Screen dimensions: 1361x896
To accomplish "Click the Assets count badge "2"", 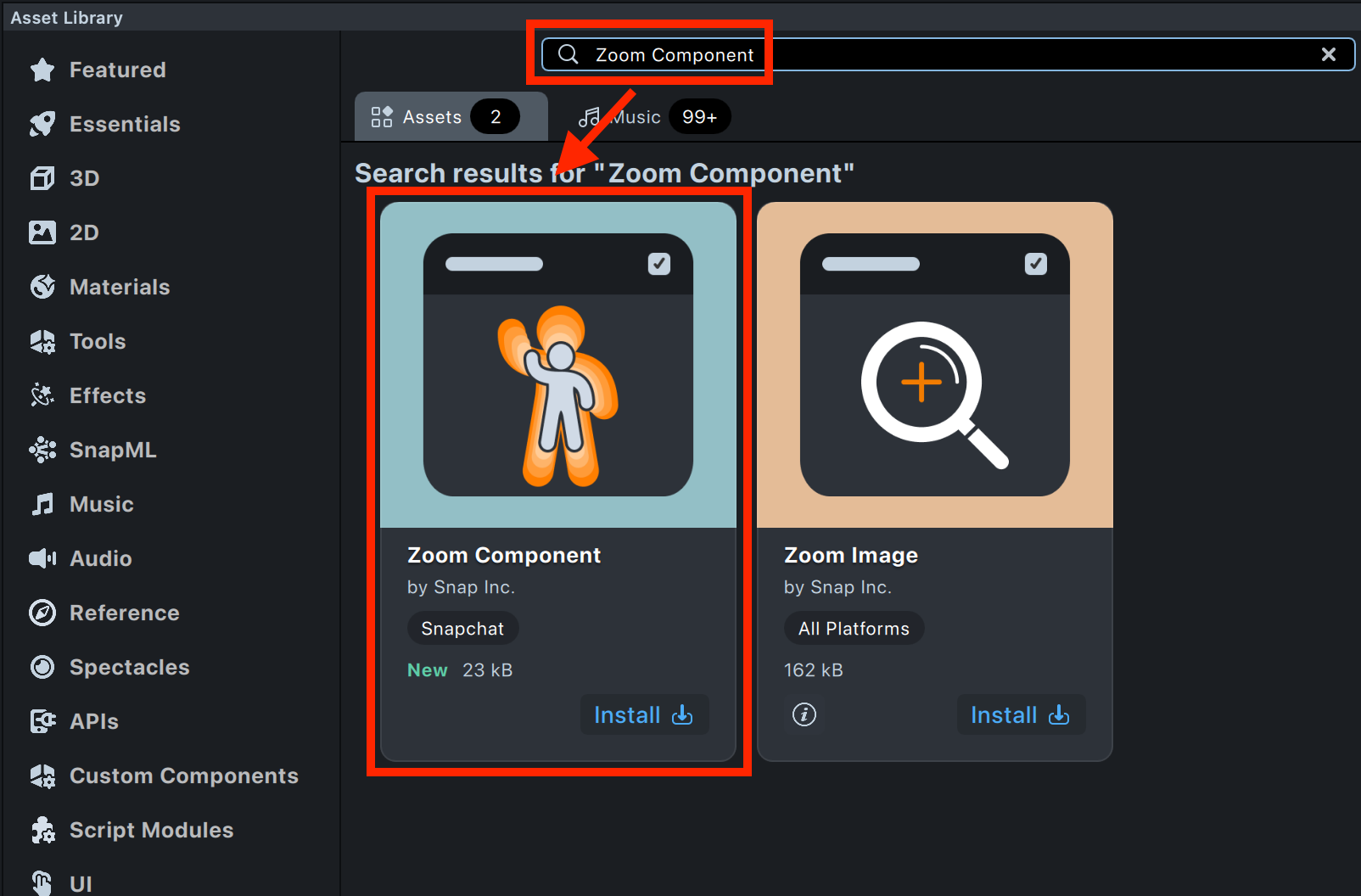I will [x=496, y=117].
